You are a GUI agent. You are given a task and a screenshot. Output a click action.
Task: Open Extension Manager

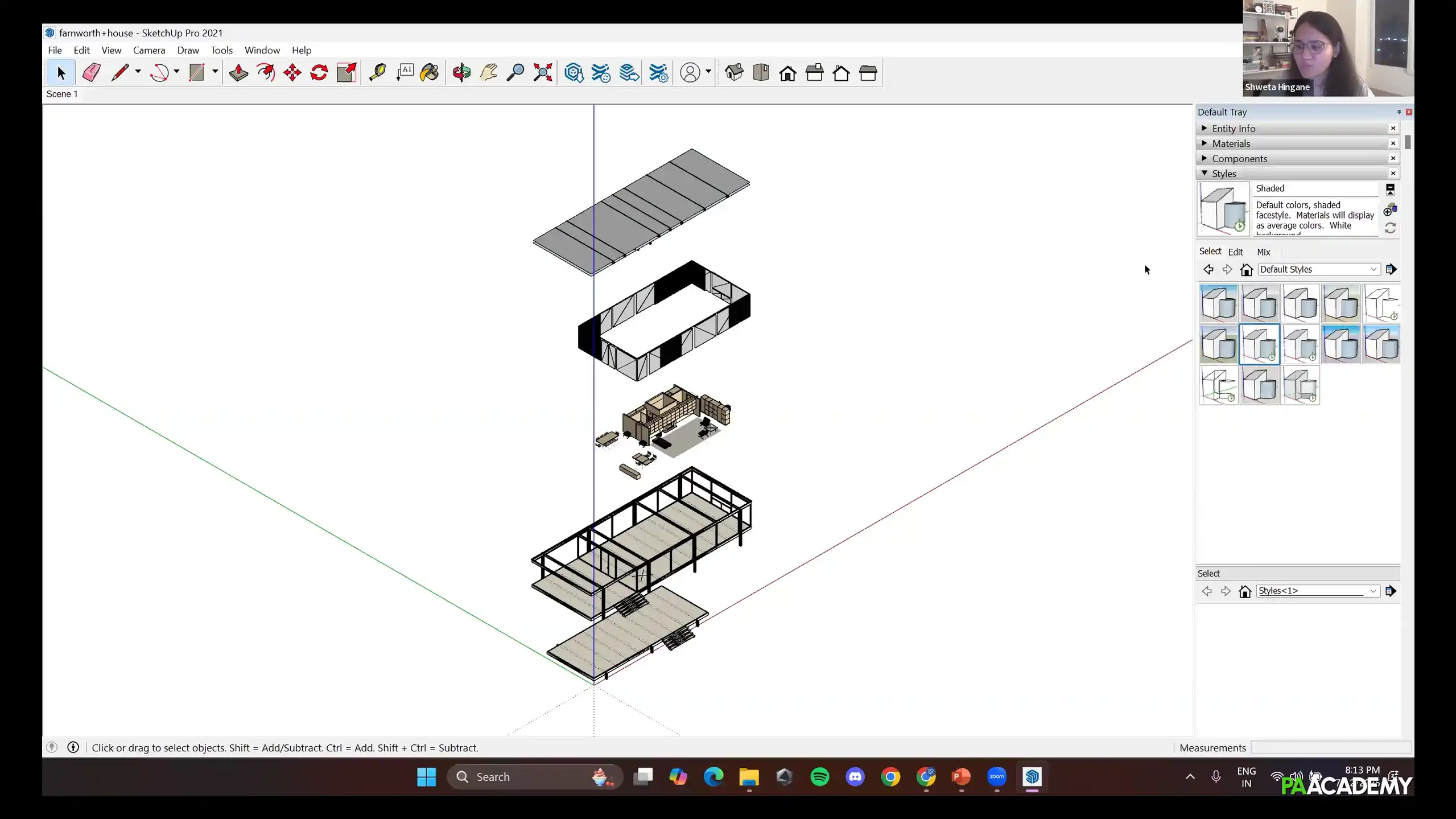coord(658,73)
